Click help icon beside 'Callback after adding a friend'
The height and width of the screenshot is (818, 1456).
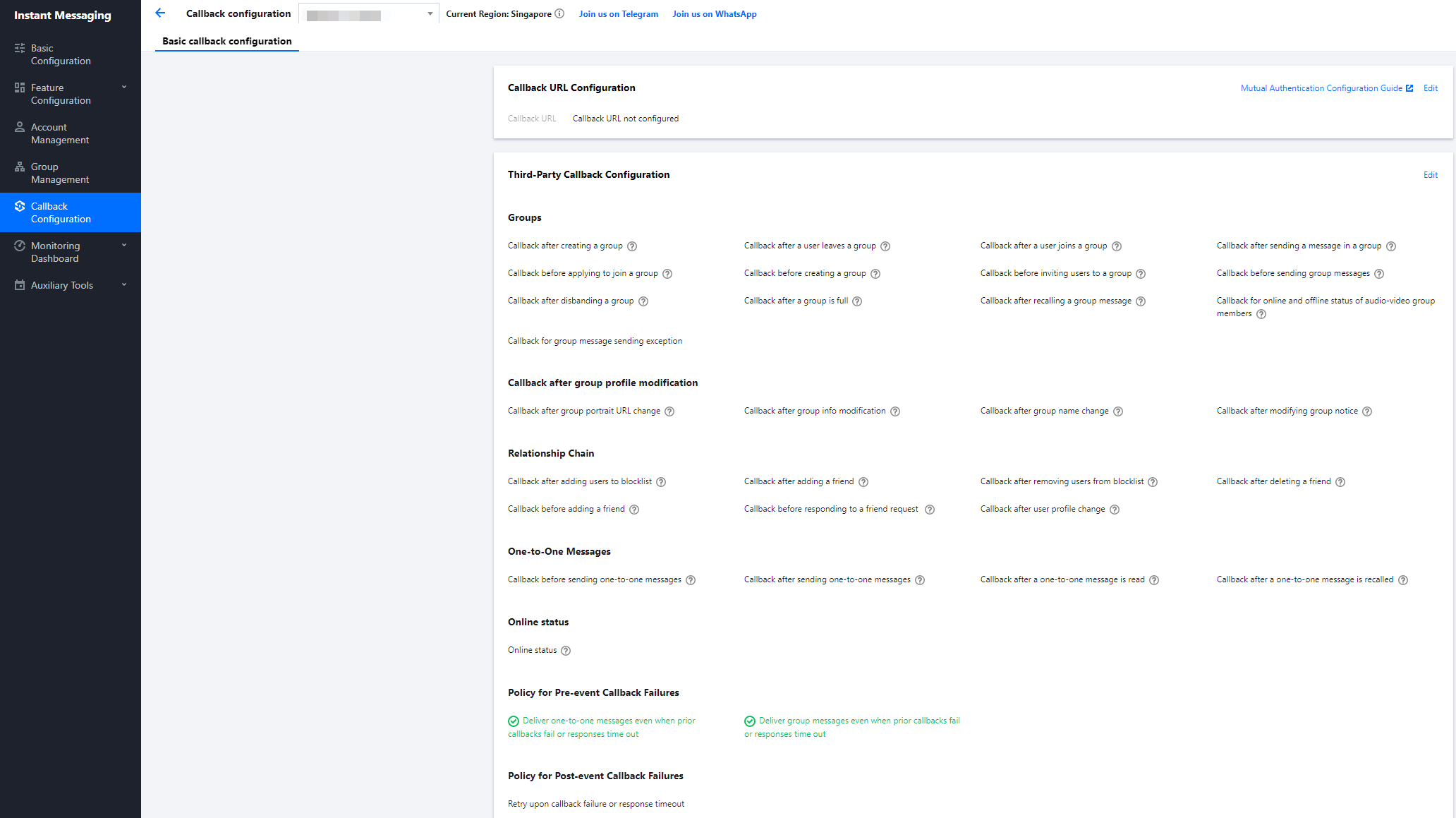coord(863,482)
